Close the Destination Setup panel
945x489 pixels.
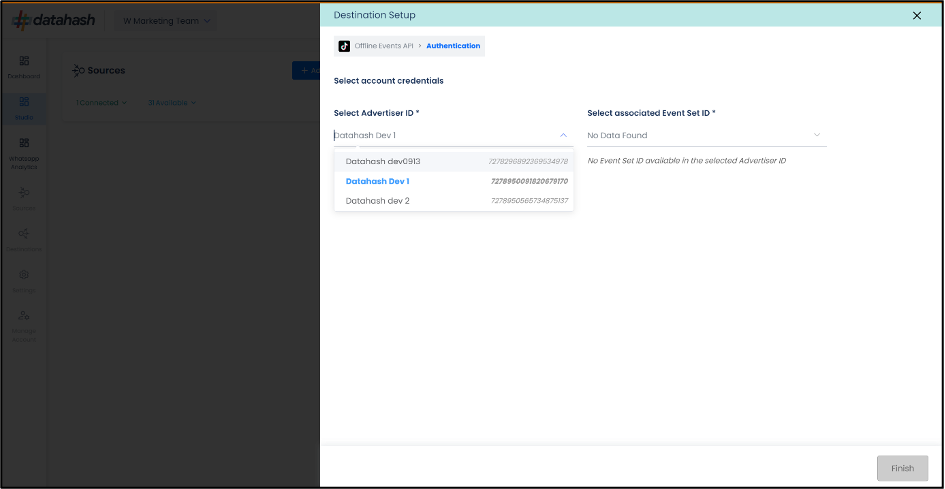click(x=917, y=16)
